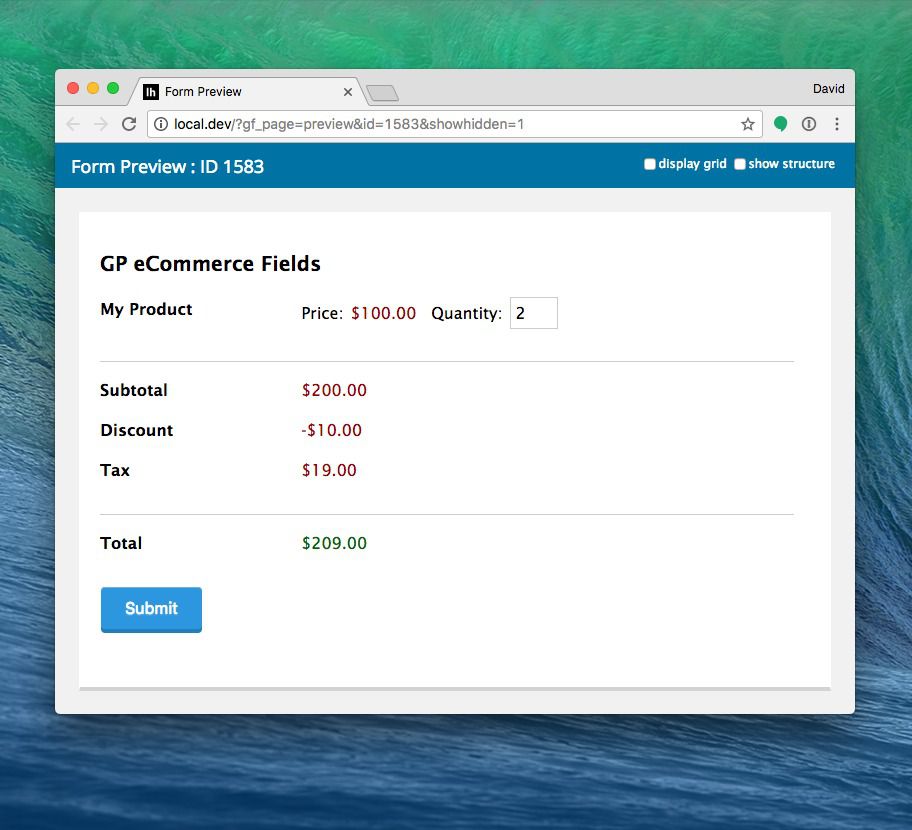Click the browser back arrow
This screenshot has width=912, height=830.
click(72, 124)
